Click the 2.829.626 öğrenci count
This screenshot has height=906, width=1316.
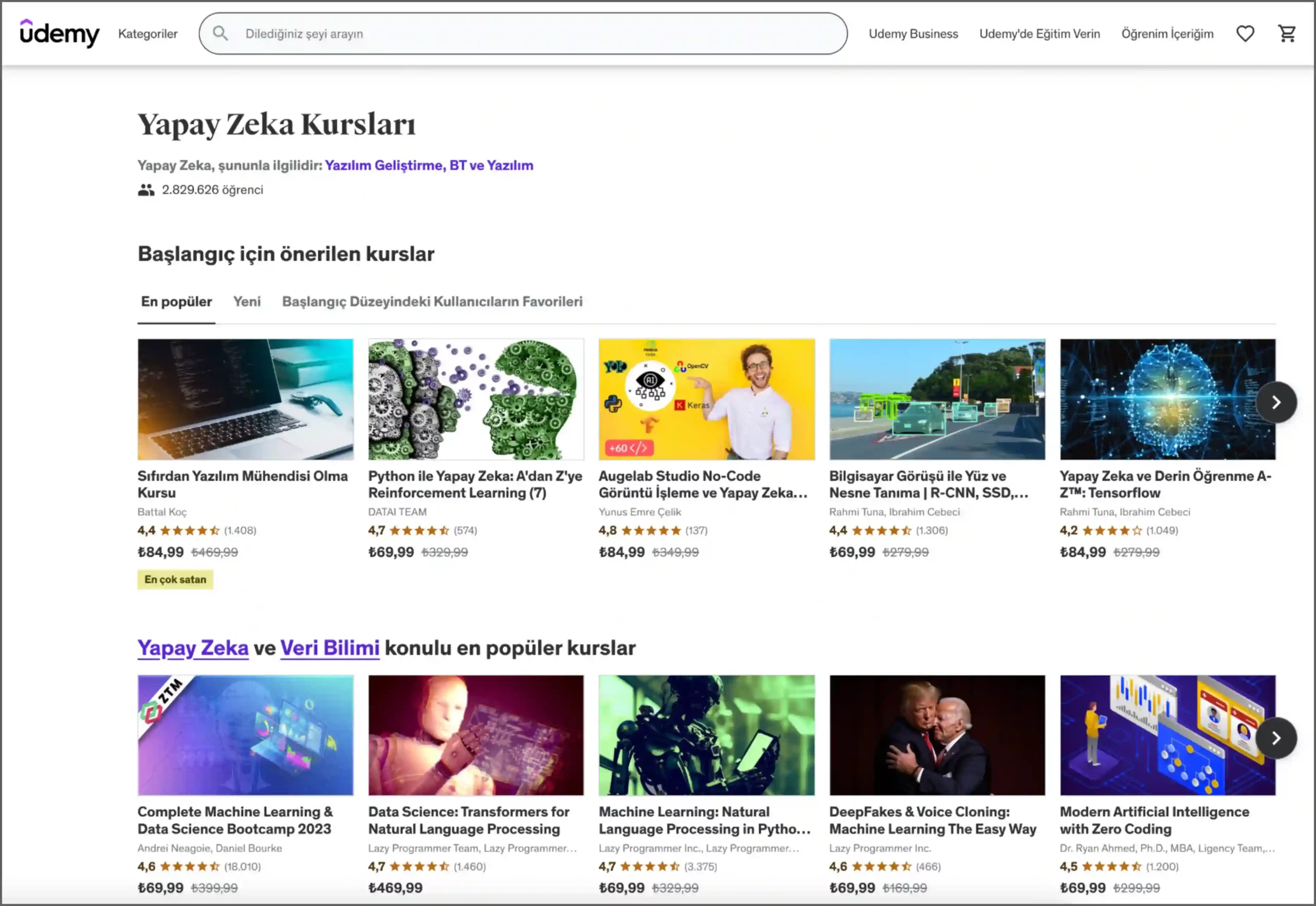click(212, 190)
